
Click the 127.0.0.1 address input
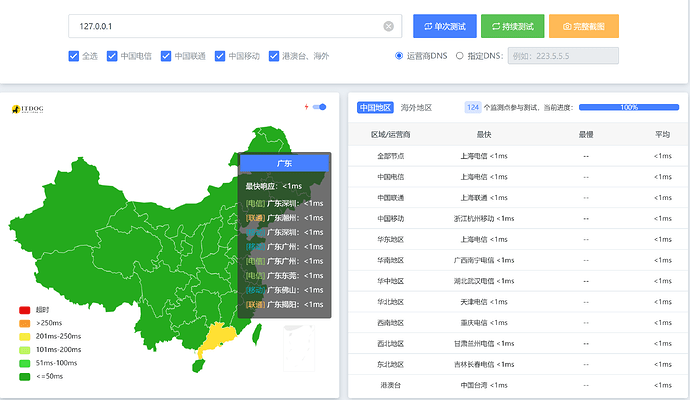point(235,26)
